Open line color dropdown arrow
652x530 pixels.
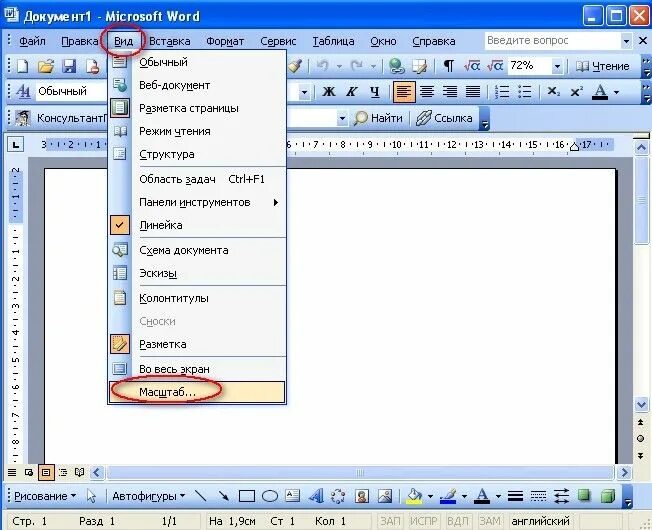point(464,496)
